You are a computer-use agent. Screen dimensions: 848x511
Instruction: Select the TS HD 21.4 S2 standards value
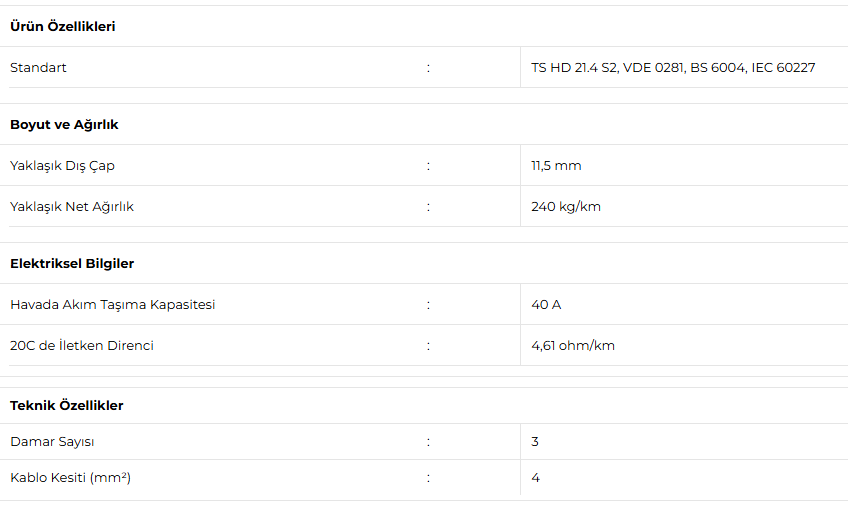tap(673, 68)
